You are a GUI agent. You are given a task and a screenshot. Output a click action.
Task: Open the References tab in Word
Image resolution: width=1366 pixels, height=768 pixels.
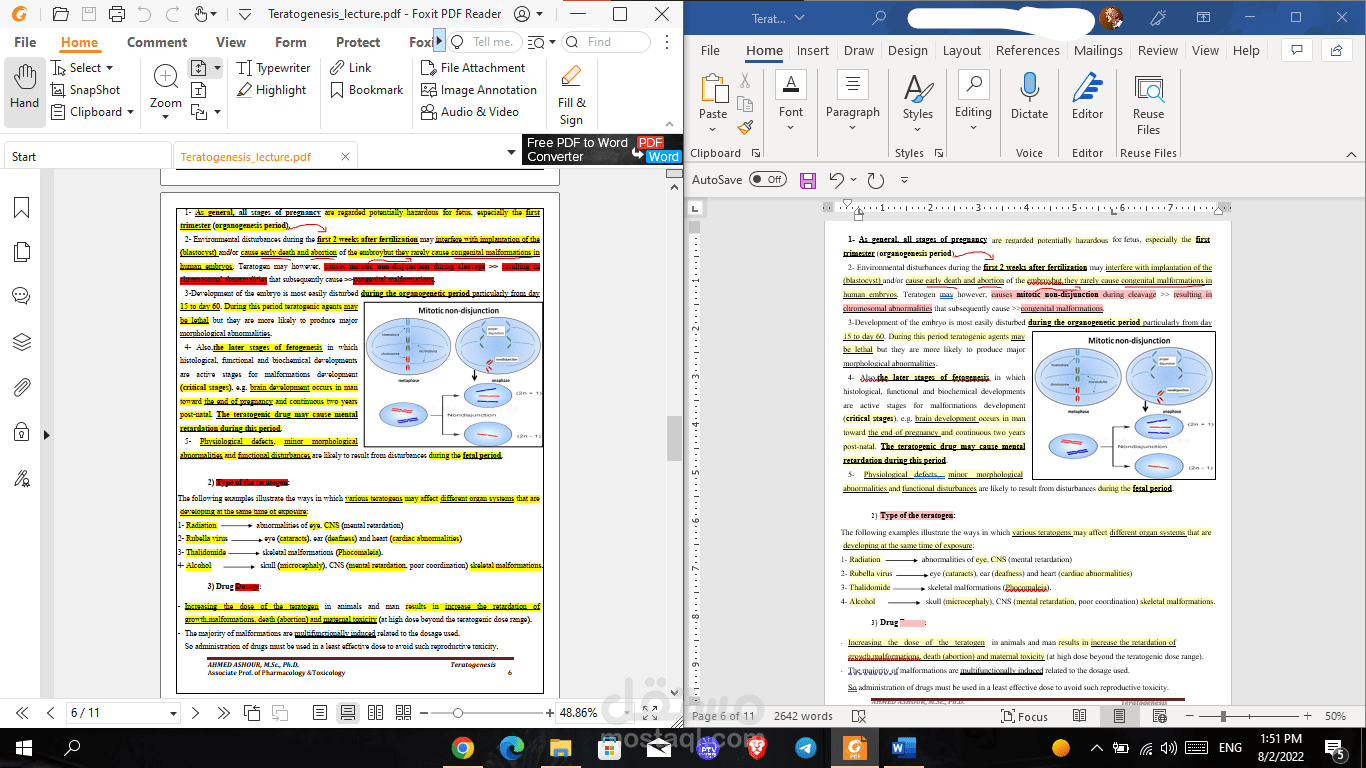[1027, 50]
